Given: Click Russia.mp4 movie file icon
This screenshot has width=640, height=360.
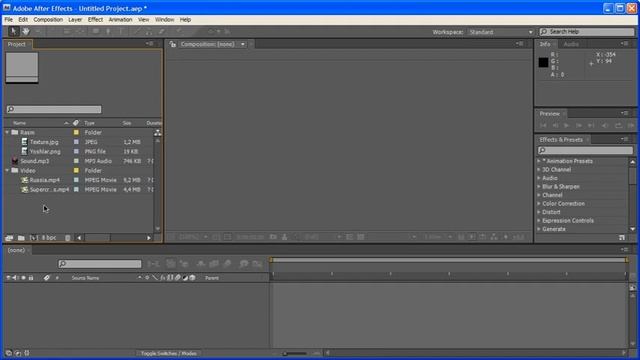Looking at the screenshot, I should click(24, 180).
